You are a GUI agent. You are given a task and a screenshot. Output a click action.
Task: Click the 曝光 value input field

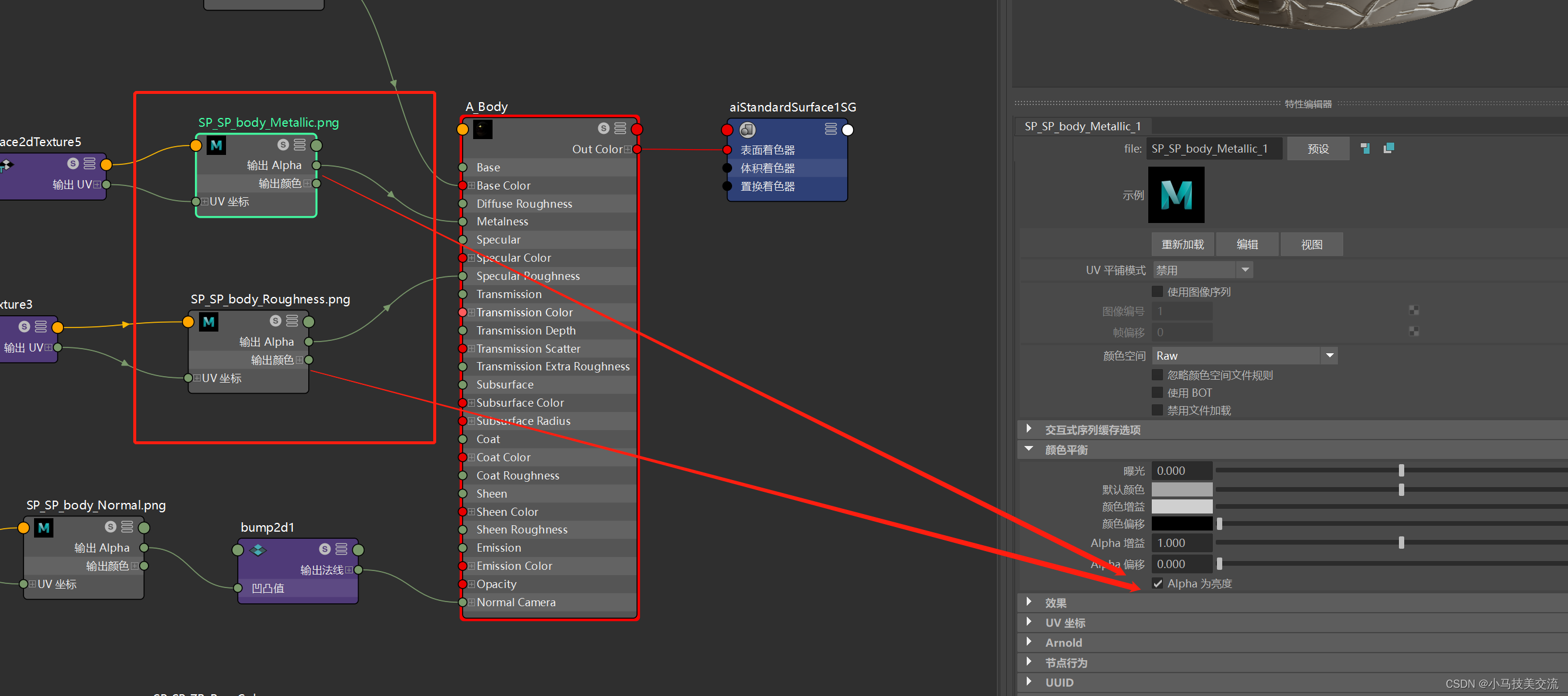[x=1182, y=470]
